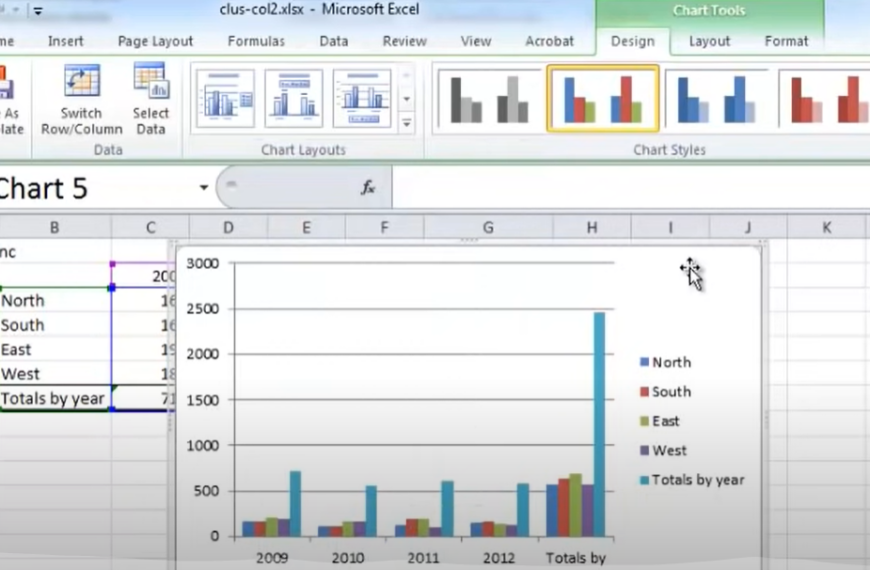The height and width of the screenshot is (570, 870).
Task: Select South legend entry in chart
Action: tap(665, 392)
